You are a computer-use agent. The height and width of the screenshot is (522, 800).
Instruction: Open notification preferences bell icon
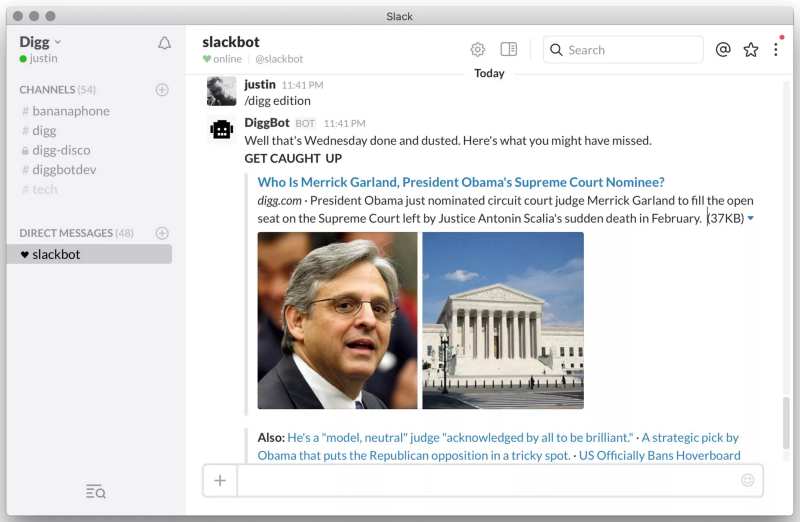[x=164, y=43]
